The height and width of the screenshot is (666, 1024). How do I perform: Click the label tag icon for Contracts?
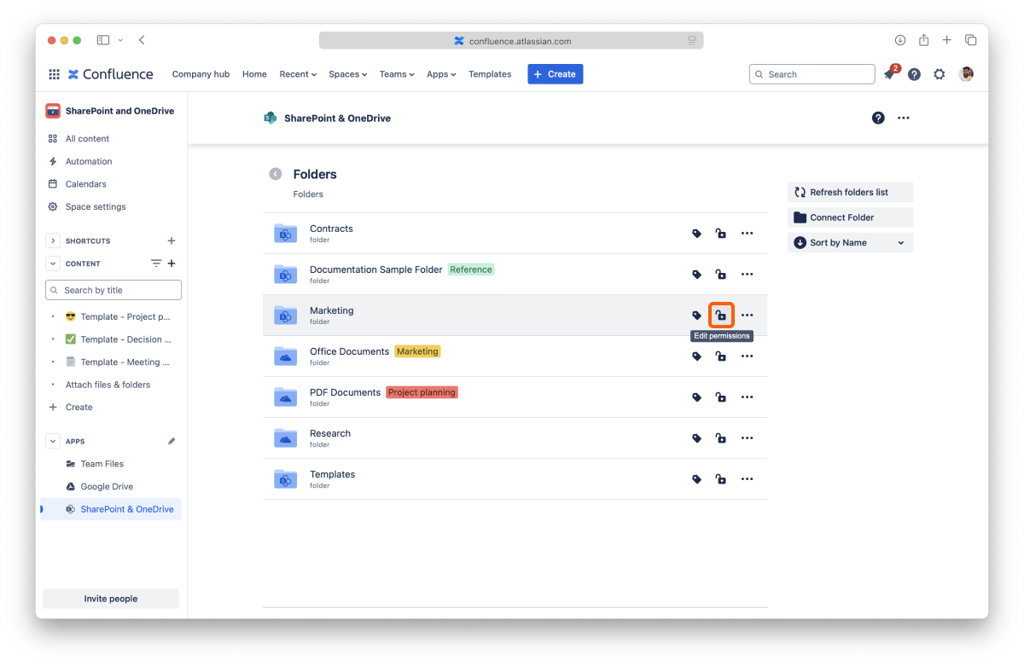tap(697, 234)
